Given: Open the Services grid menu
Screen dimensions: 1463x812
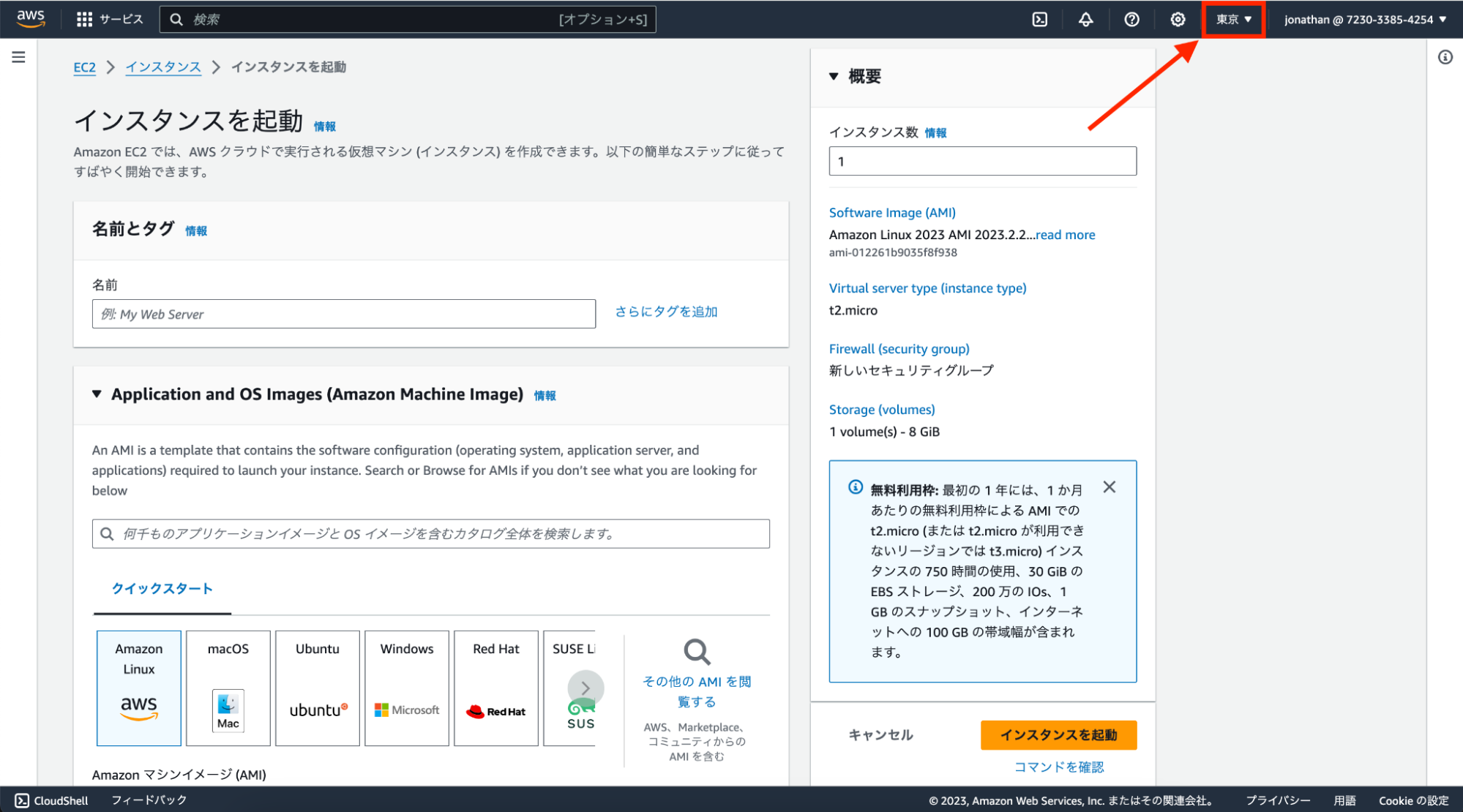Looking at the screenshot, I should 85,20.
